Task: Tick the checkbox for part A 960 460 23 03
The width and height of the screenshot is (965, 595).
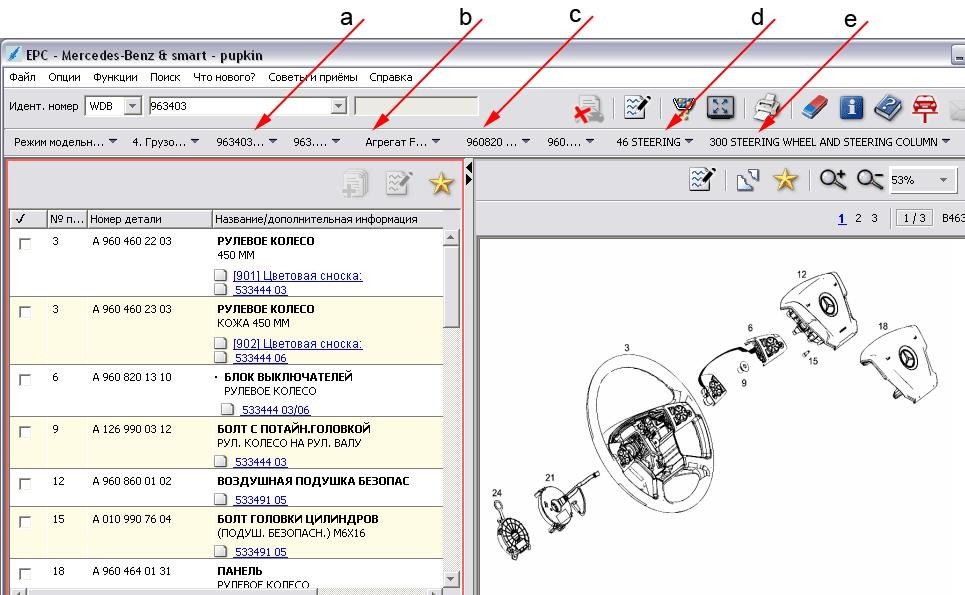Action: point(25,311)
